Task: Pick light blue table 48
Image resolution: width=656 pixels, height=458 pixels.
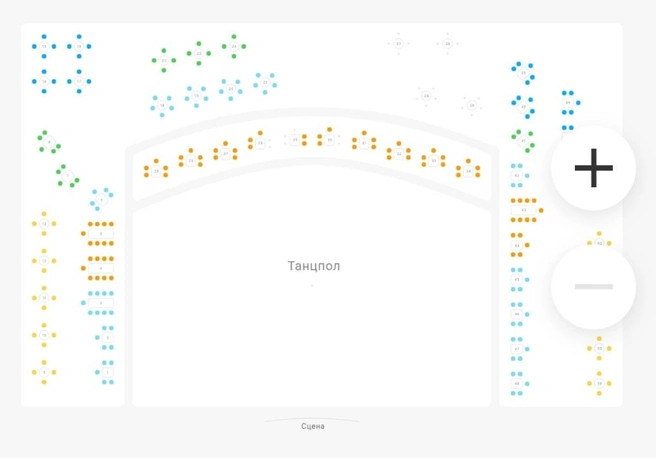Action: (517, 384)
